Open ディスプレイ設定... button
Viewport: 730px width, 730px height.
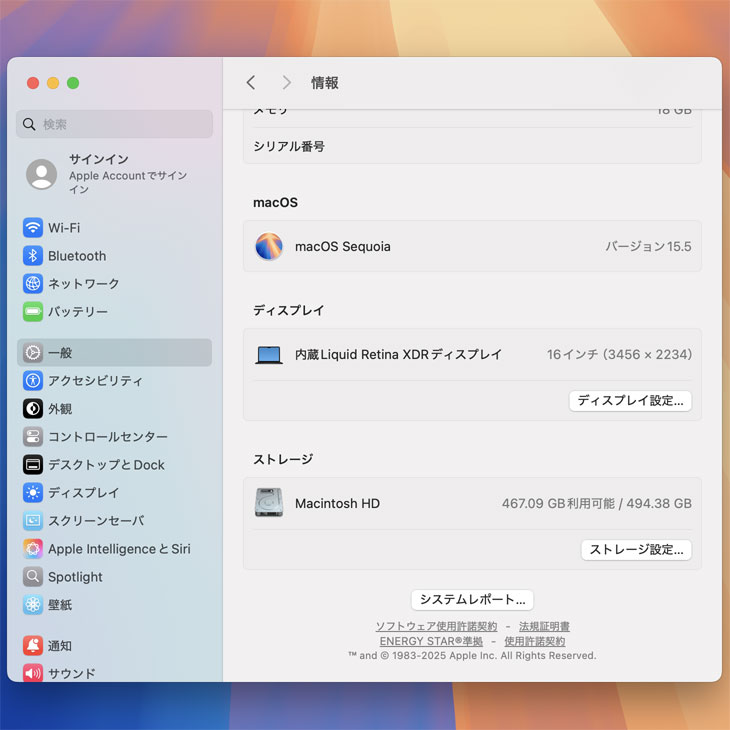[x=630, y=401]
